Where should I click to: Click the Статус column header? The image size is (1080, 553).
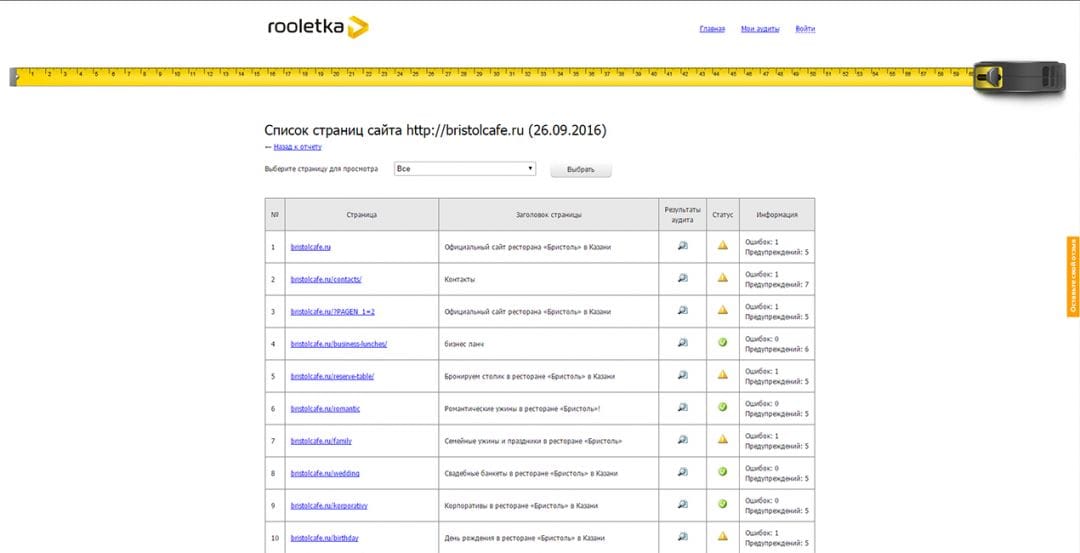click(x=723, y=214)
